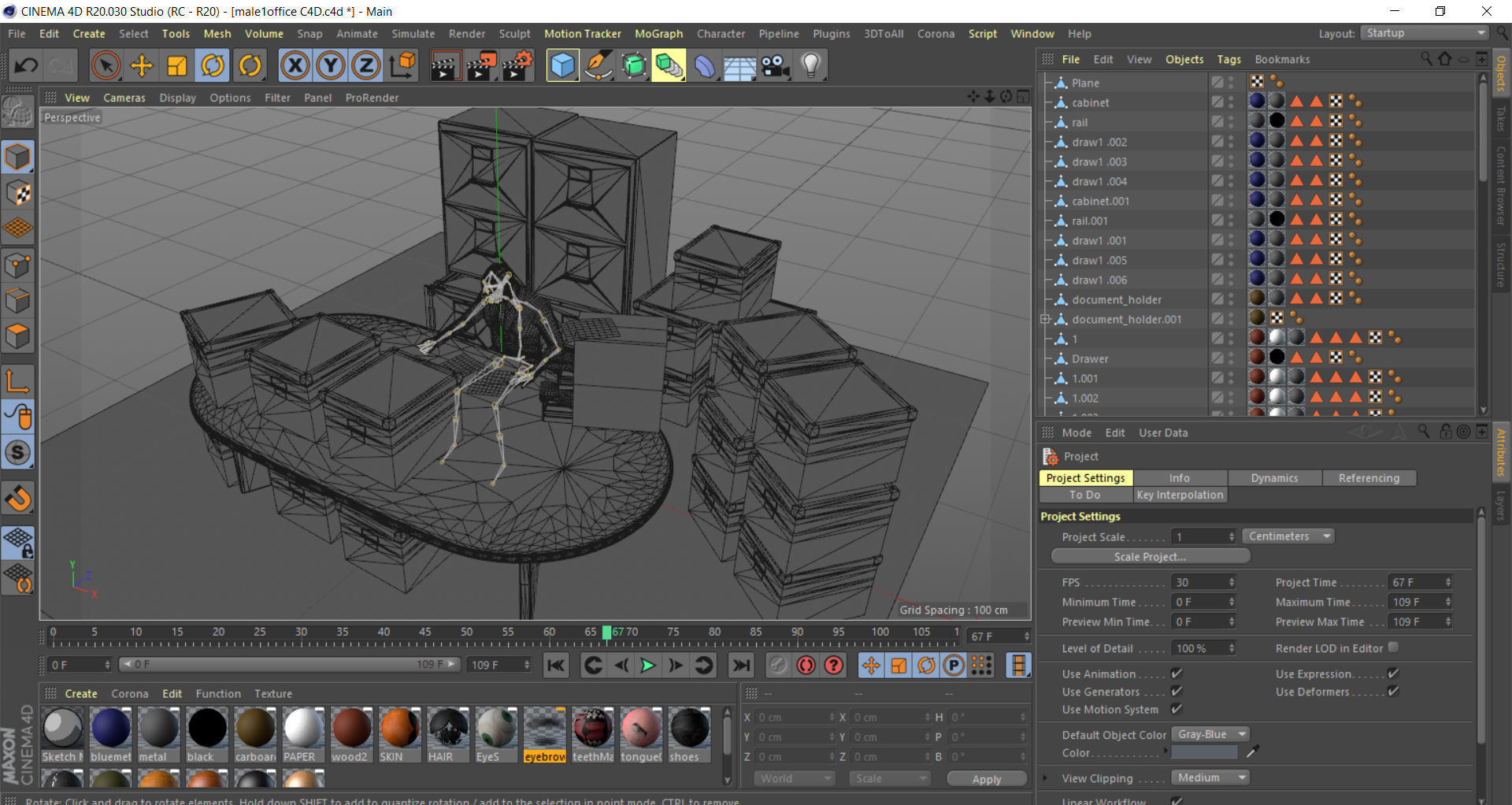Uncheck Use Deformers in Project Settings
The width and height of the screenshot is (1512, 805).
1392,691
